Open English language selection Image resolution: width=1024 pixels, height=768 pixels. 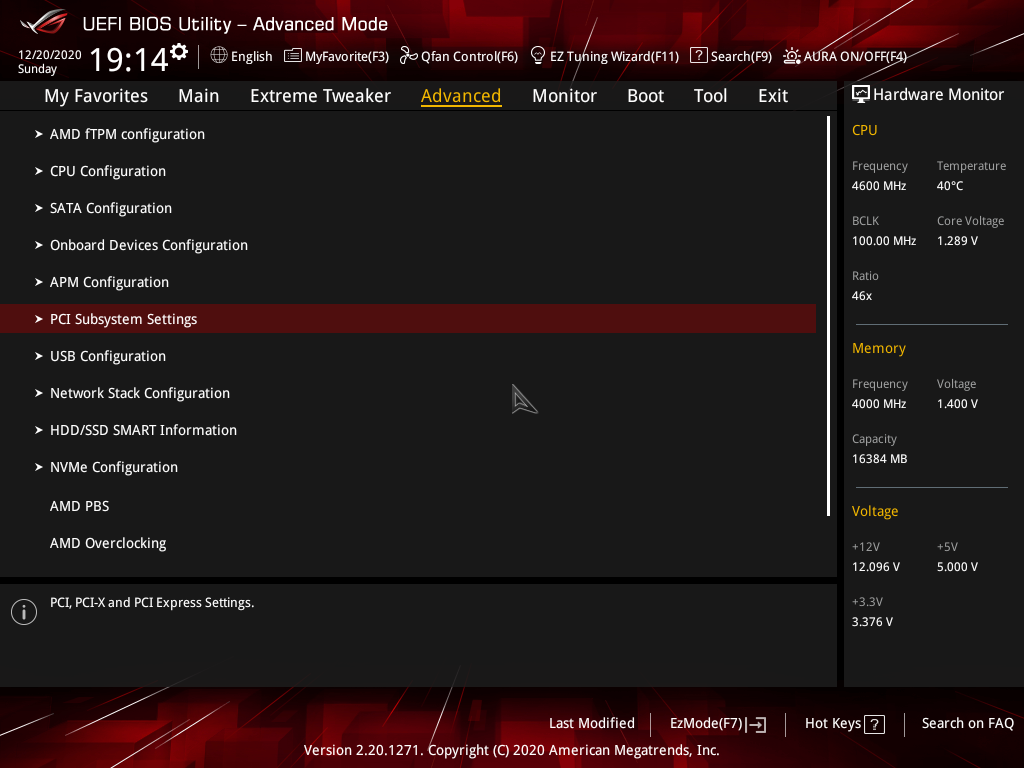coord(251,57)
